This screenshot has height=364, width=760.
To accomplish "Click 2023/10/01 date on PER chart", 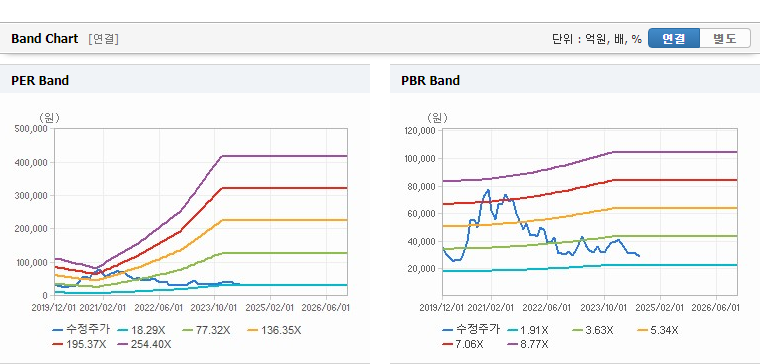I will (214, 308).
